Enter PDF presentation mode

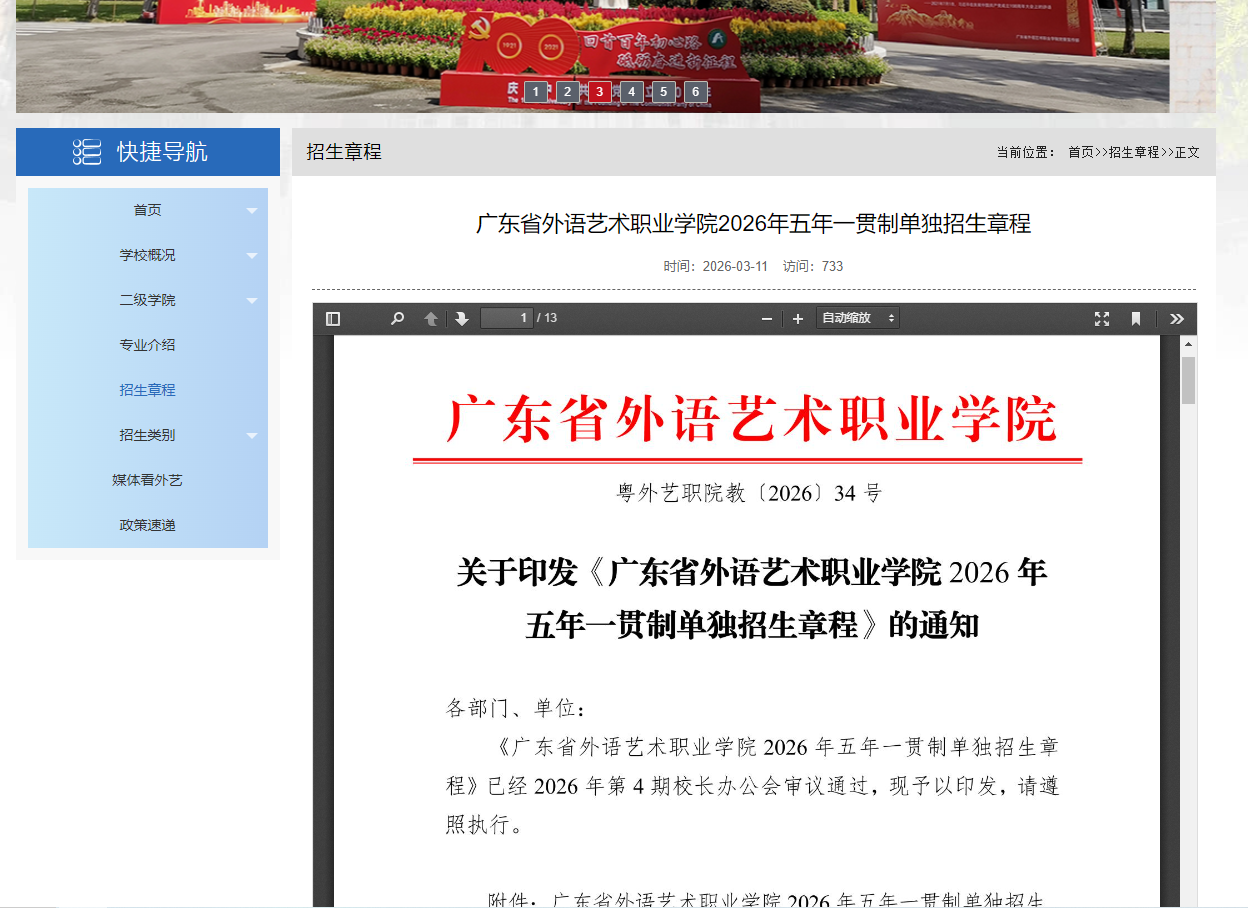pyautogui.click(x=1102, y=318)
